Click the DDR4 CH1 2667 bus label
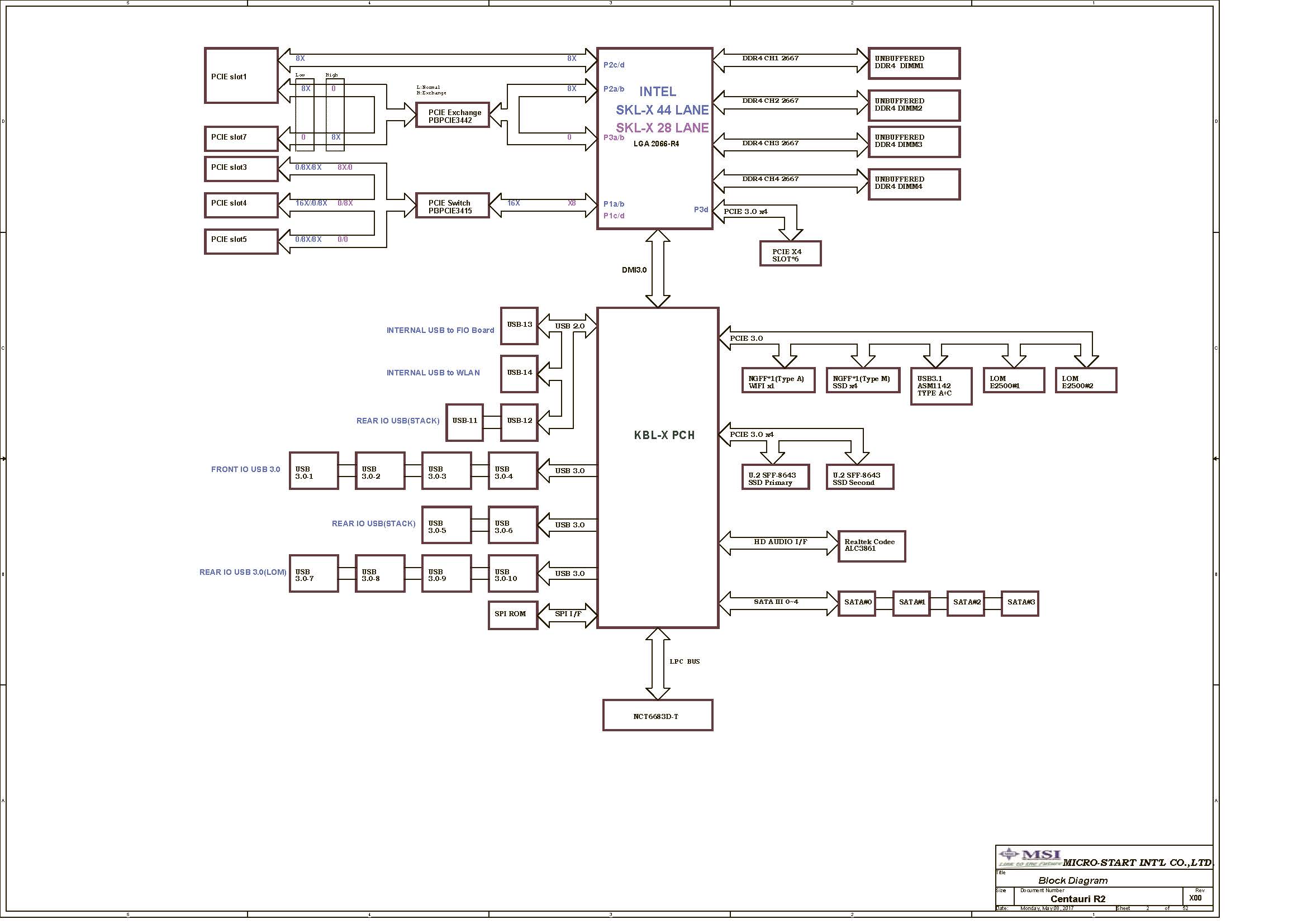The image size is (1307, 924). coord(770,58)
